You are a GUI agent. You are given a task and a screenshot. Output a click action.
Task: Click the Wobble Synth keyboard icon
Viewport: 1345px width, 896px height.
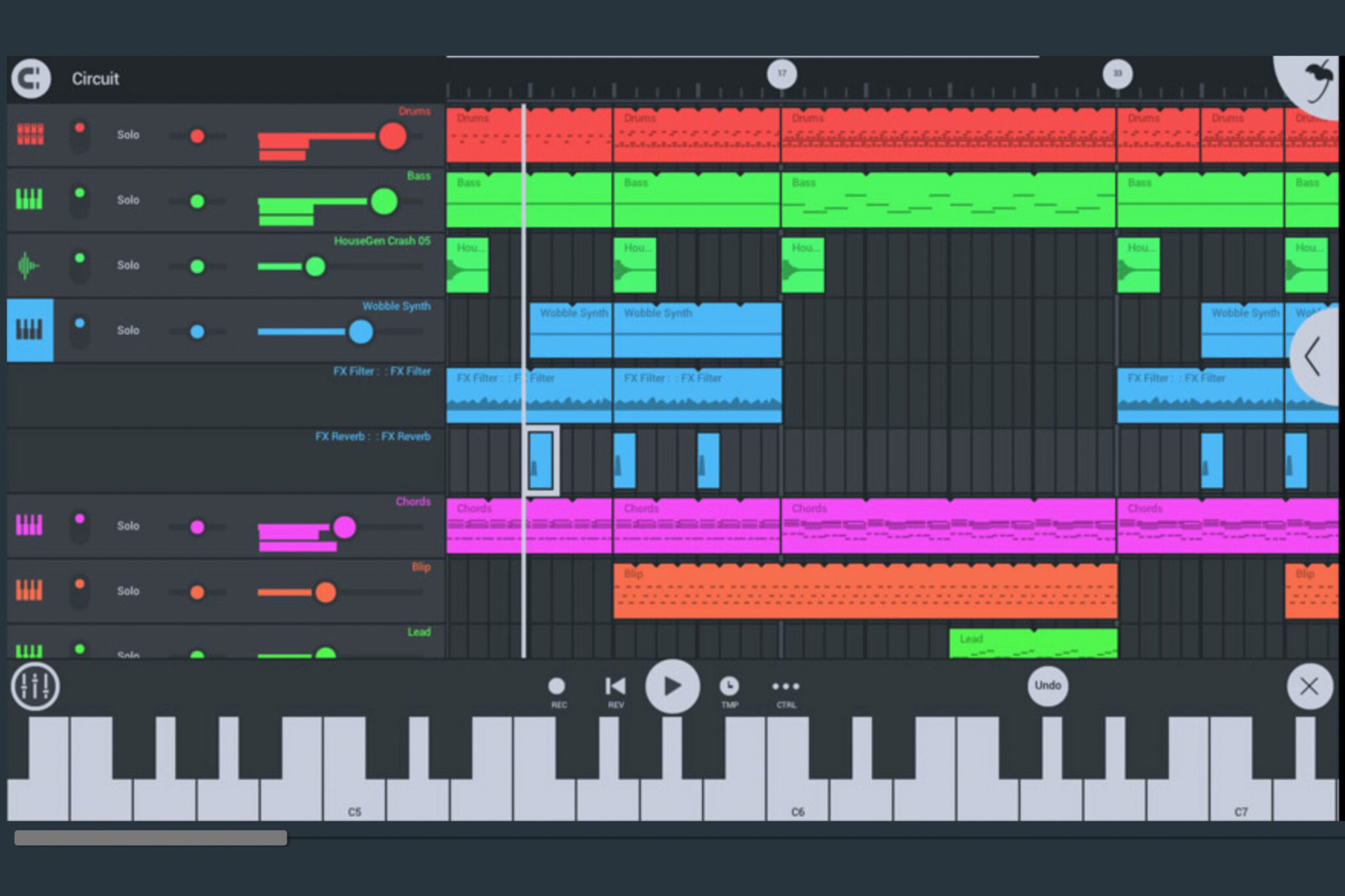point(30,331)
